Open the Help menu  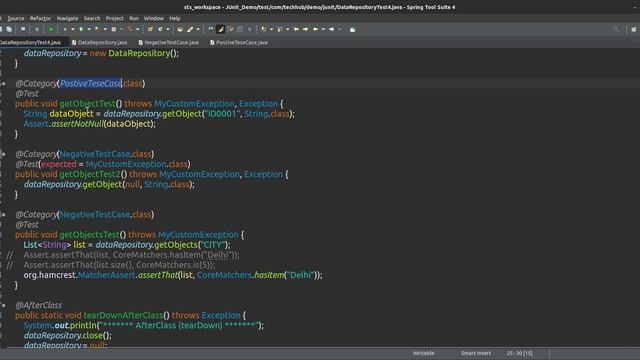click(x=175, y=18)
